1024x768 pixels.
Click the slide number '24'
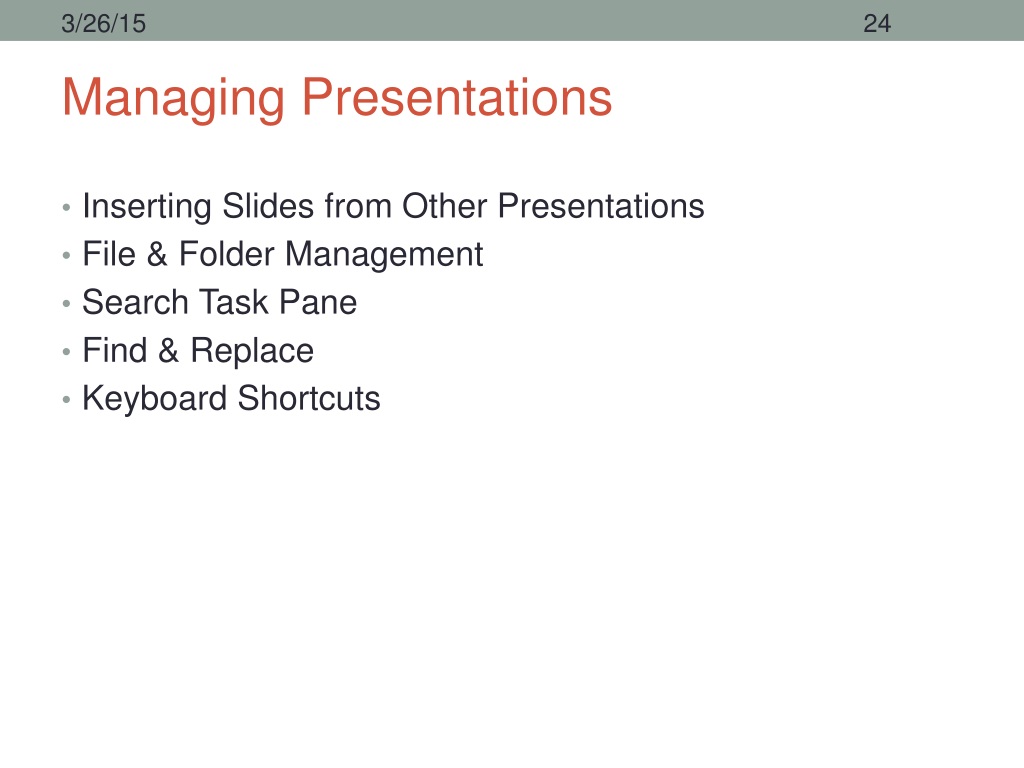coord(877,24)
